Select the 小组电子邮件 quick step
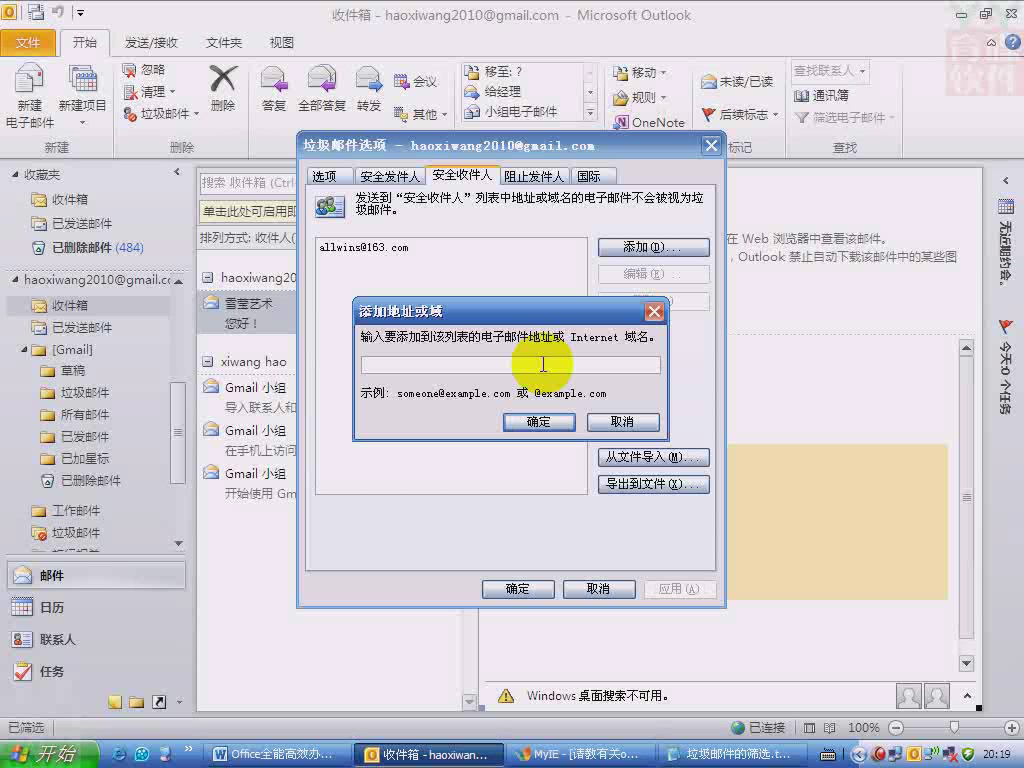The height and width of the screenshot is (768, 1024). (511, 112)
